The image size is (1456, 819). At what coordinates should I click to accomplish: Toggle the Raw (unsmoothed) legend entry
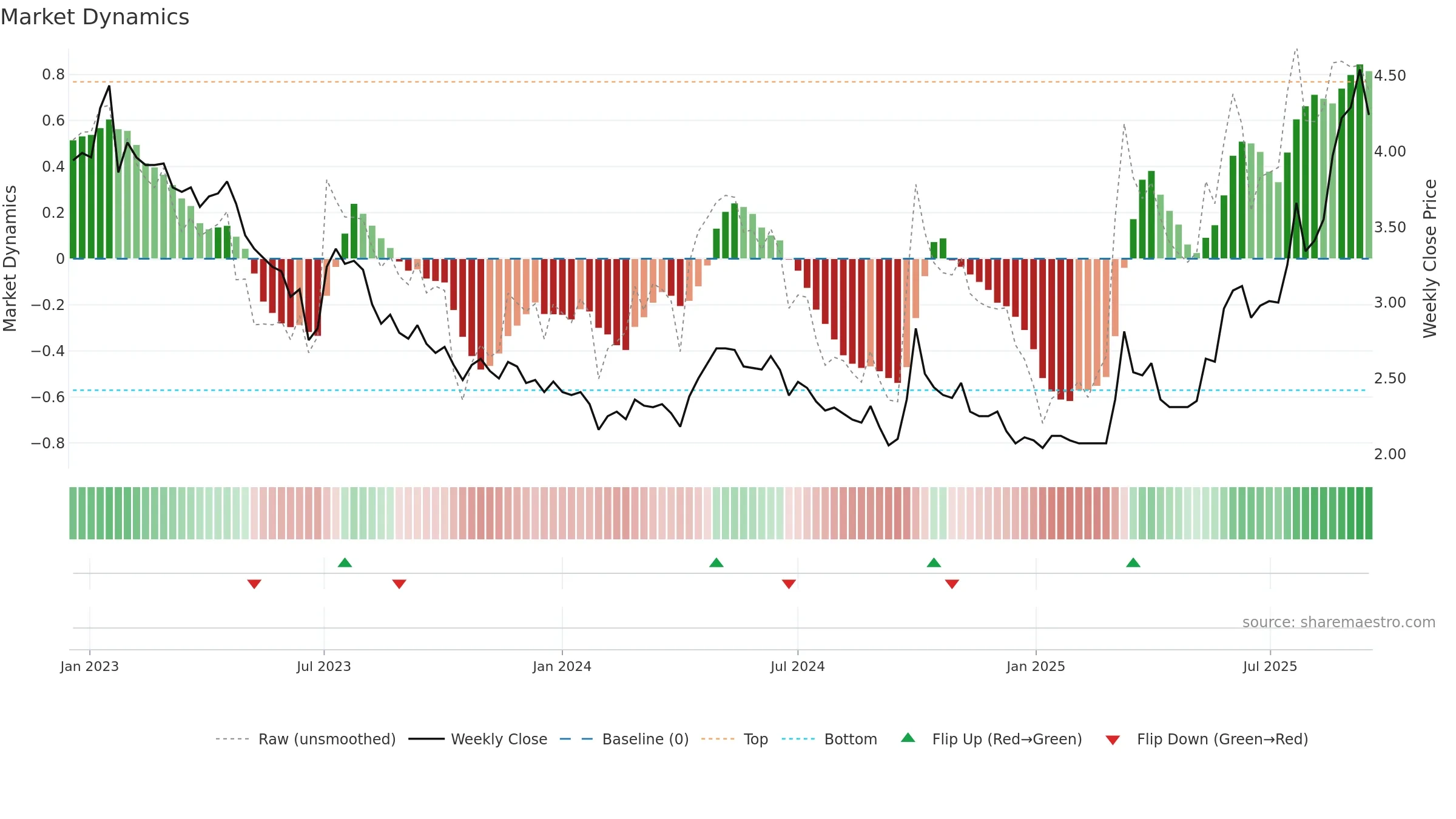point(306,739)
